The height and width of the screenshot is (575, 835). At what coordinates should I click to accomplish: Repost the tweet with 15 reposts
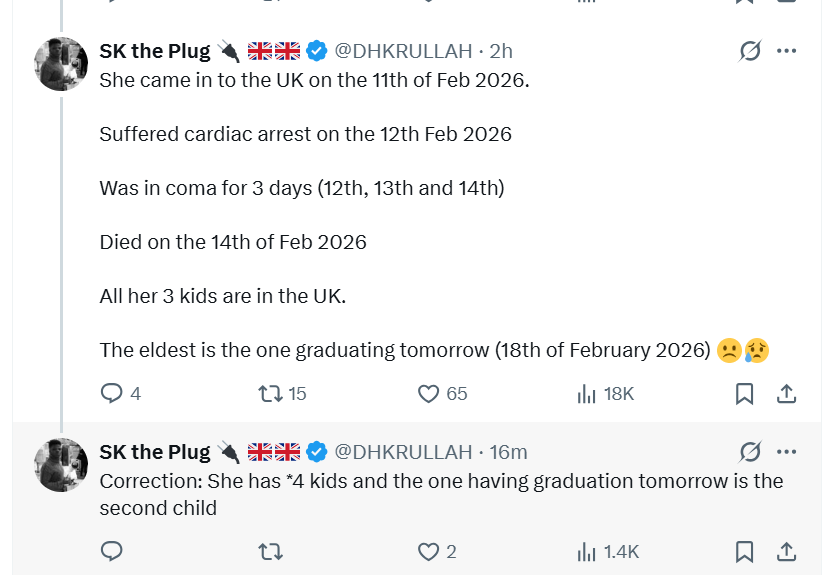point(270,394)
